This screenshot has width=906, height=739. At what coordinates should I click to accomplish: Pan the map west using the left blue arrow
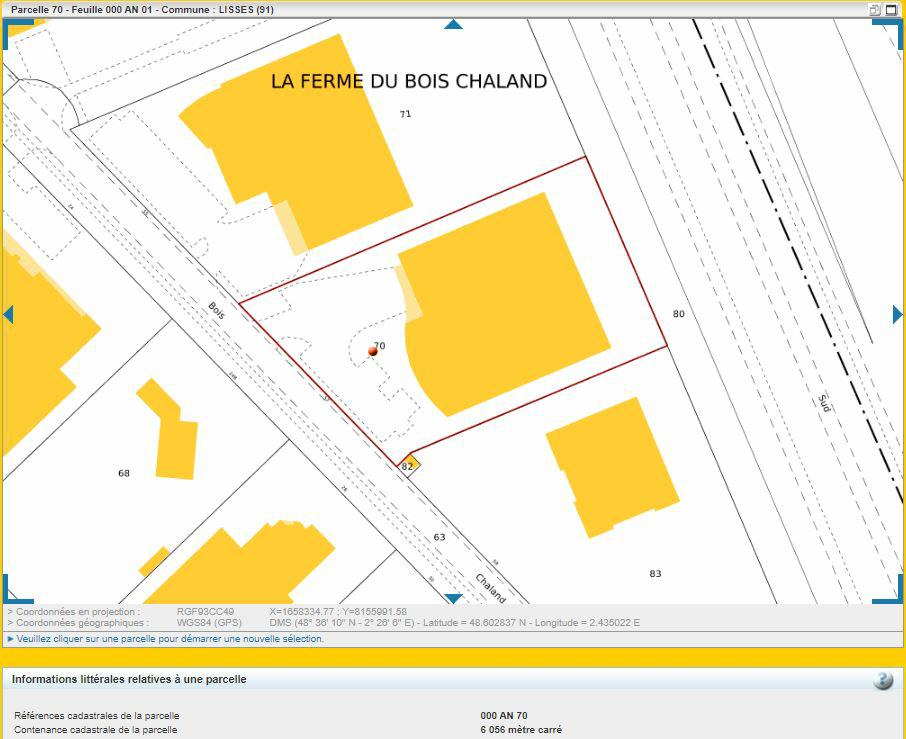click(x=8, y=313)
